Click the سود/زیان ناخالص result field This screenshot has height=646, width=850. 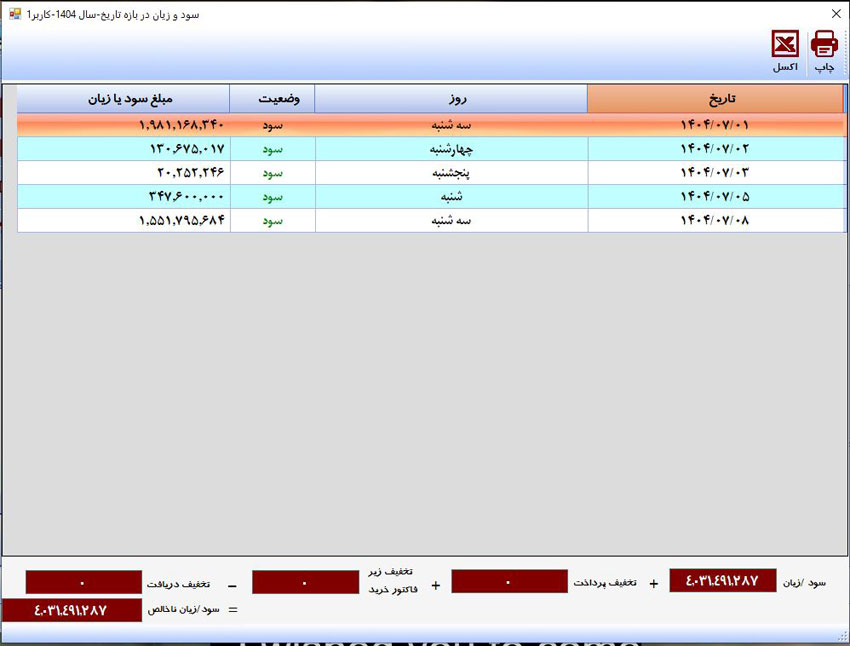72,610
